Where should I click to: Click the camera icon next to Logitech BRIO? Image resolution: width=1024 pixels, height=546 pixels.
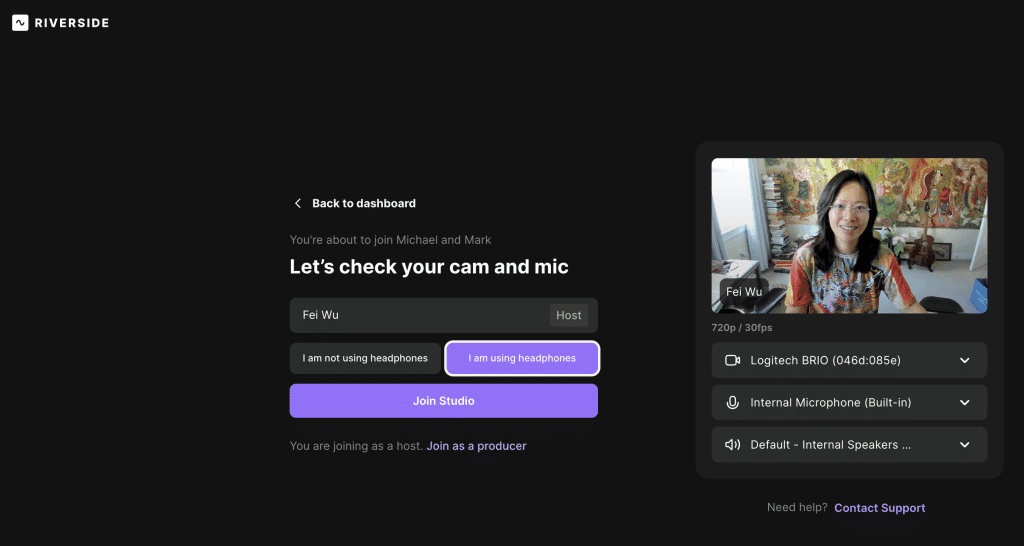point(733,361)
